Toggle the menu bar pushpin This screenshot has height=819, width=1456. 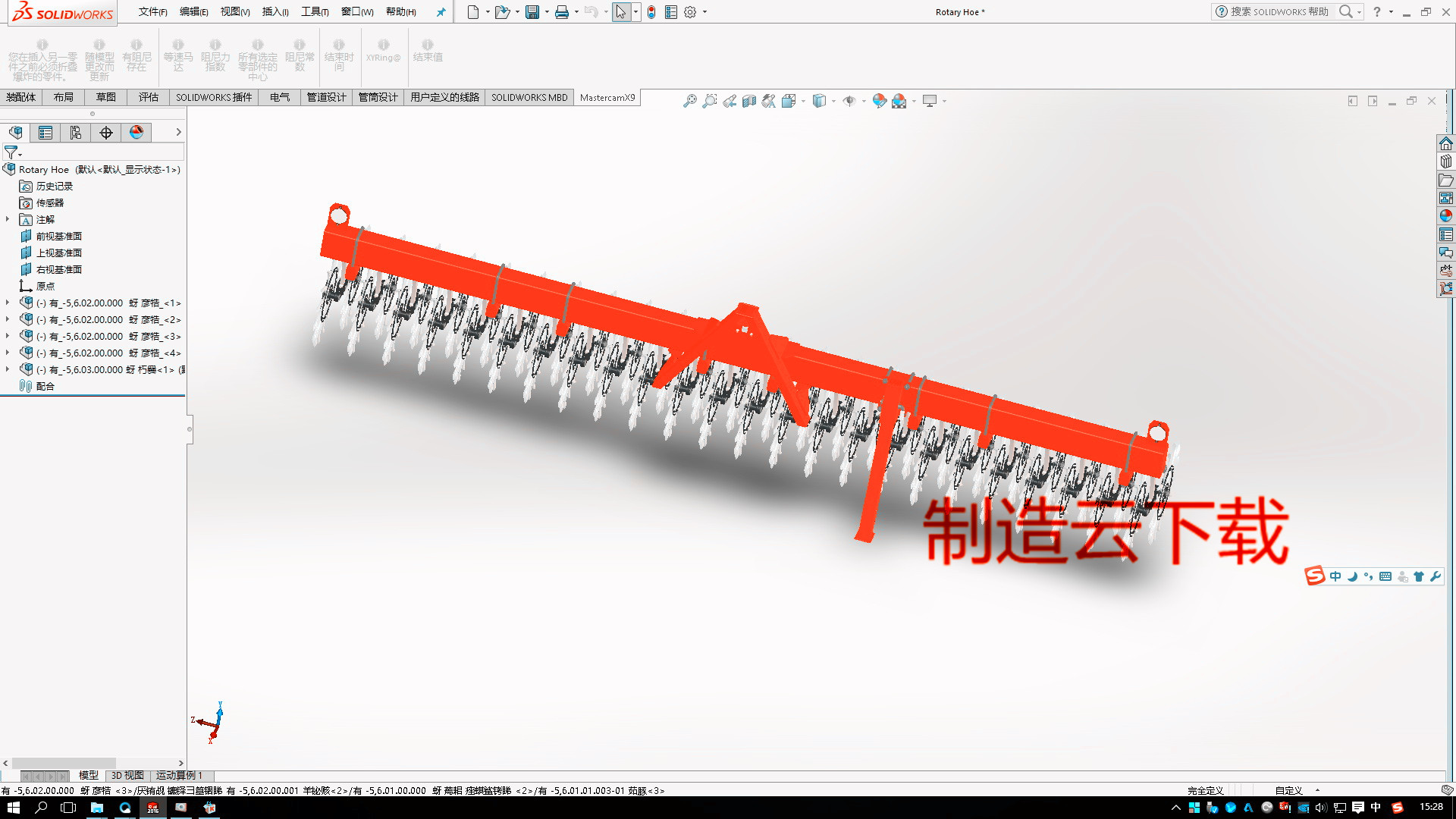[441, 12]
